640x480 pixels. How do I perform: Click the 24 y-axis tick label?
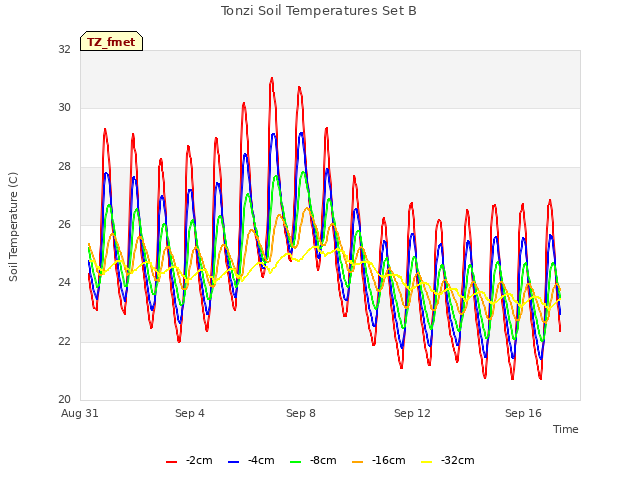click(64, 282)
